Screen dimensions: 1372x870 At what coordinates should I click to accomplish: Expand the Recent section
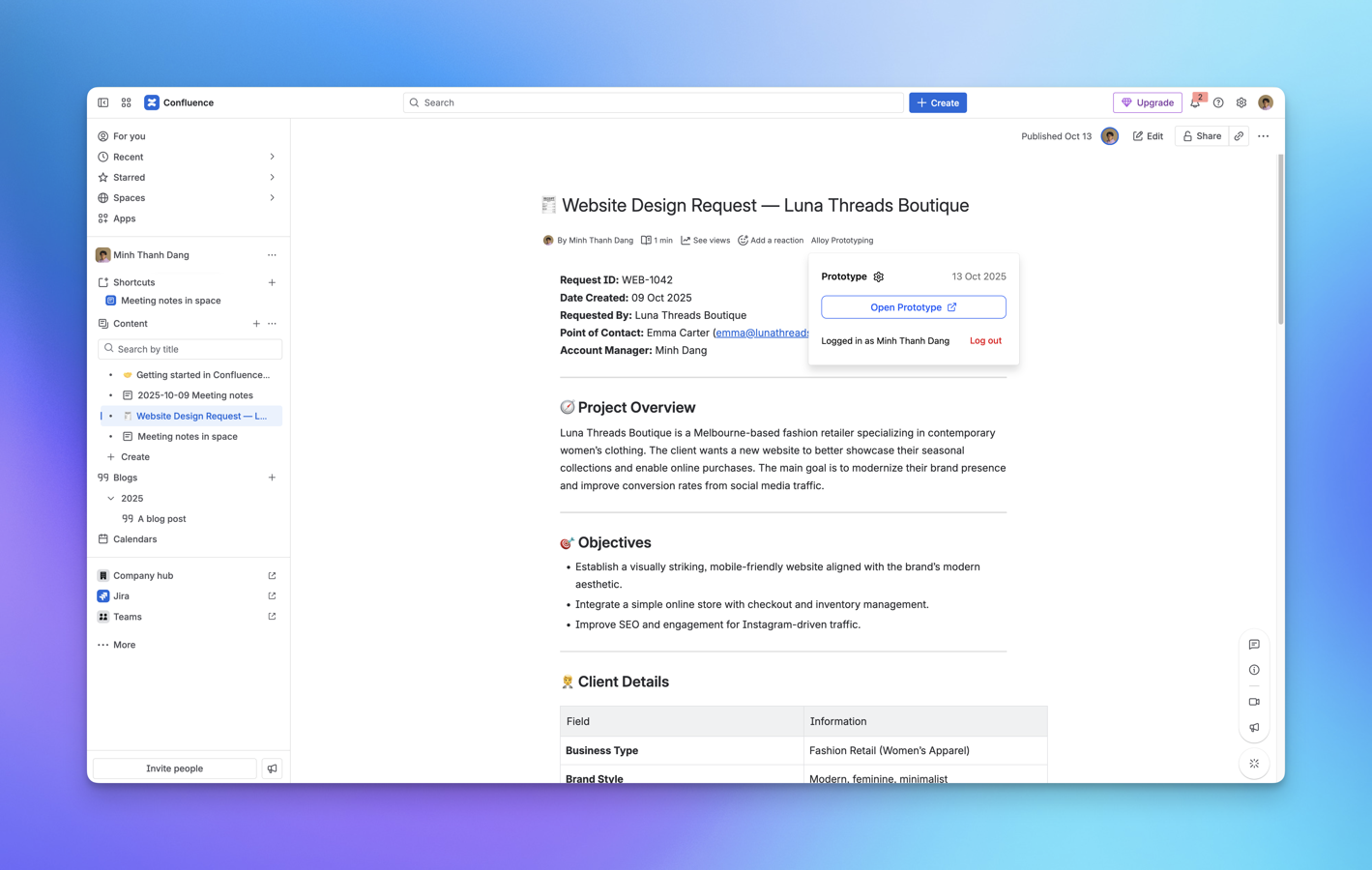272,157
